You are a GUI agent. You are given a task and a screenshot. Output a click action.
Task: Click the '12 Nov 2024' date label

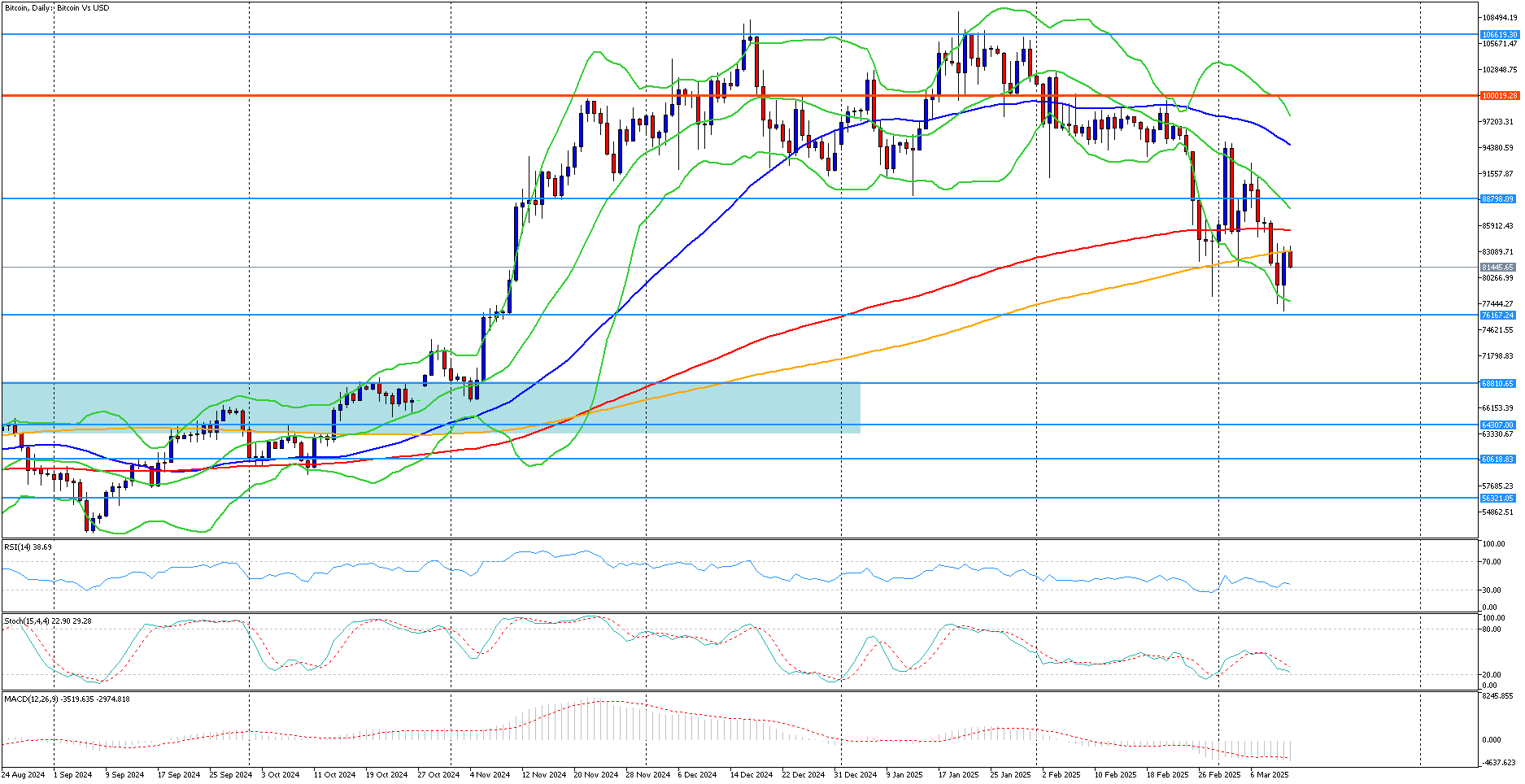[x=543, y=775]
